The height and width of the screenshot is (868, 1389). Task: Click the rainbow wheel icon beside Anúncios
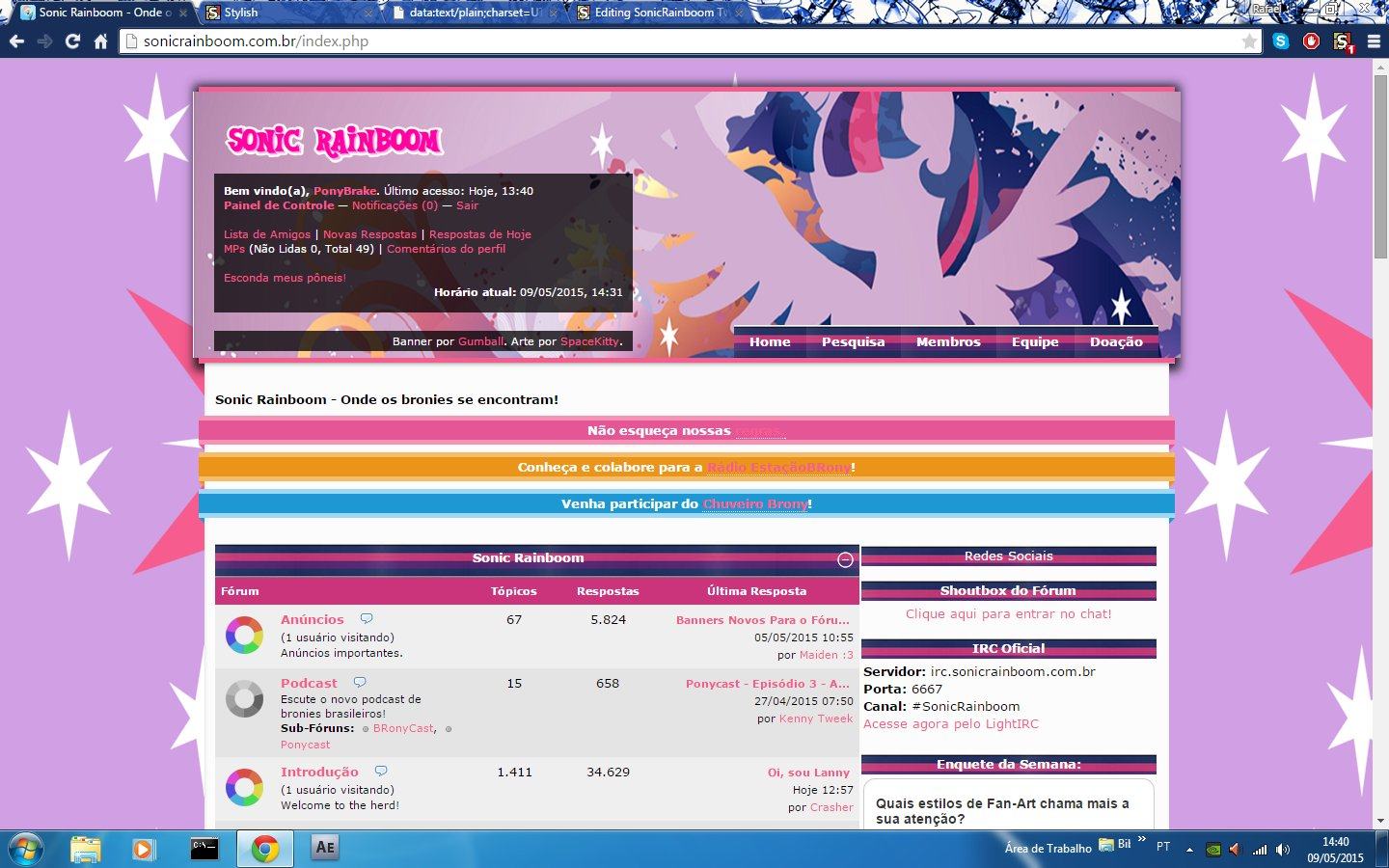pyautogui.click(x=244, y=635)
